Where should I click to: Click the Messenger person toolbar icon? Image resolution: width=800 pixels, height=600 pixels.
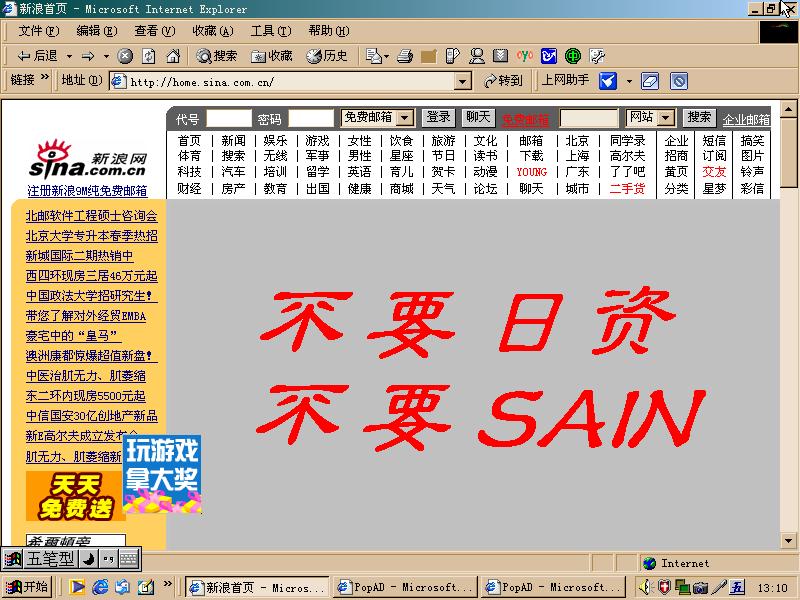[477, 56]
